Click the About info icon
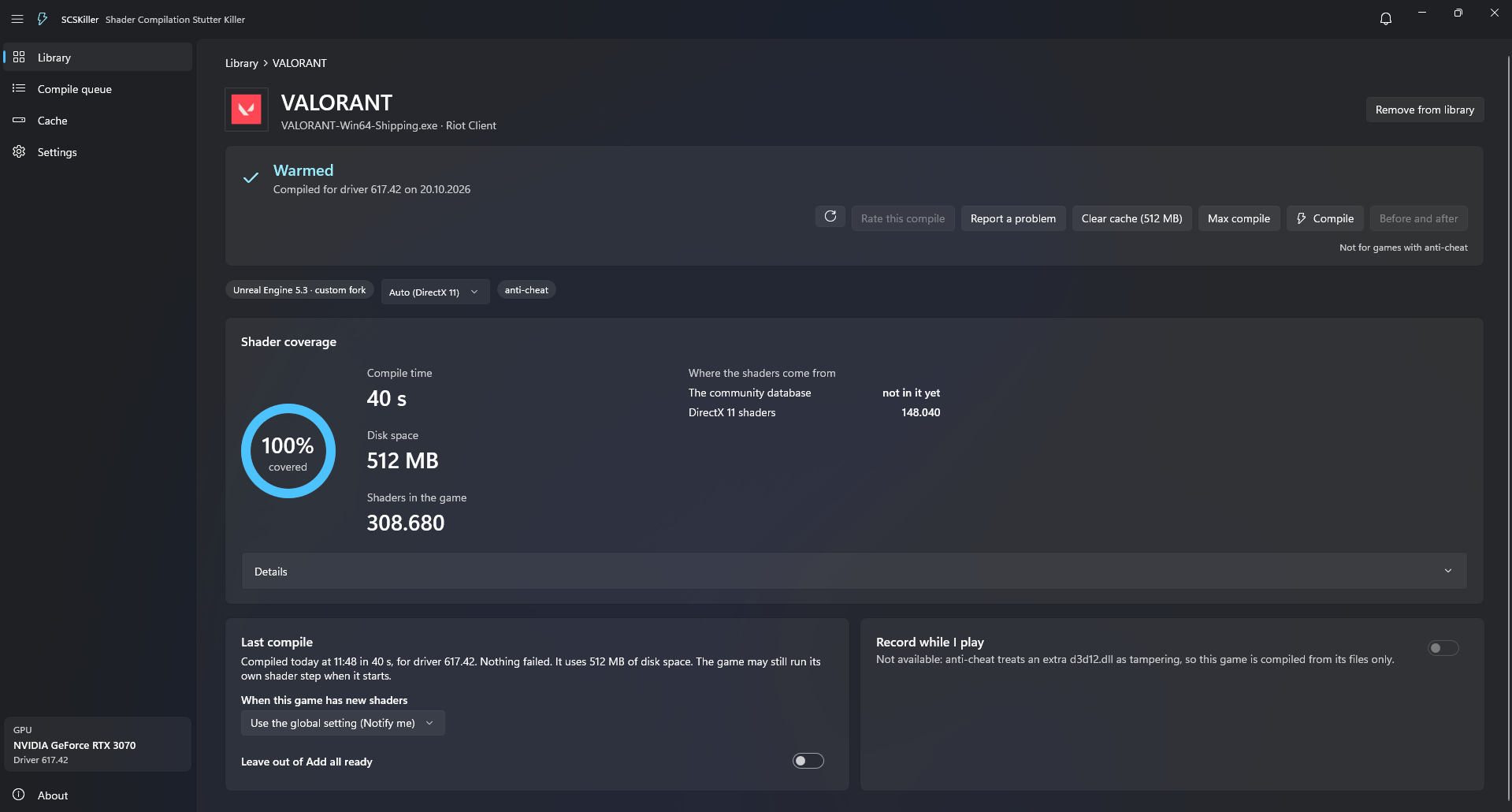 [x=19, y=795]
